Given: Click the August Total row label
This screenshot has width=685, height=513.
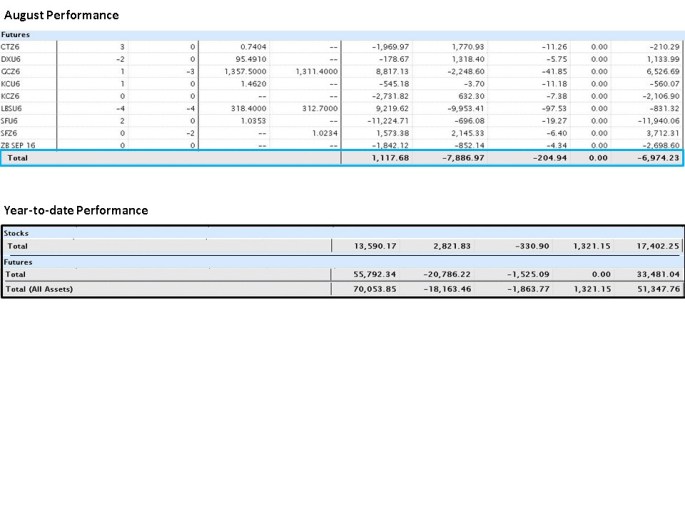Looking at the screenshot, I should (19, 158).
